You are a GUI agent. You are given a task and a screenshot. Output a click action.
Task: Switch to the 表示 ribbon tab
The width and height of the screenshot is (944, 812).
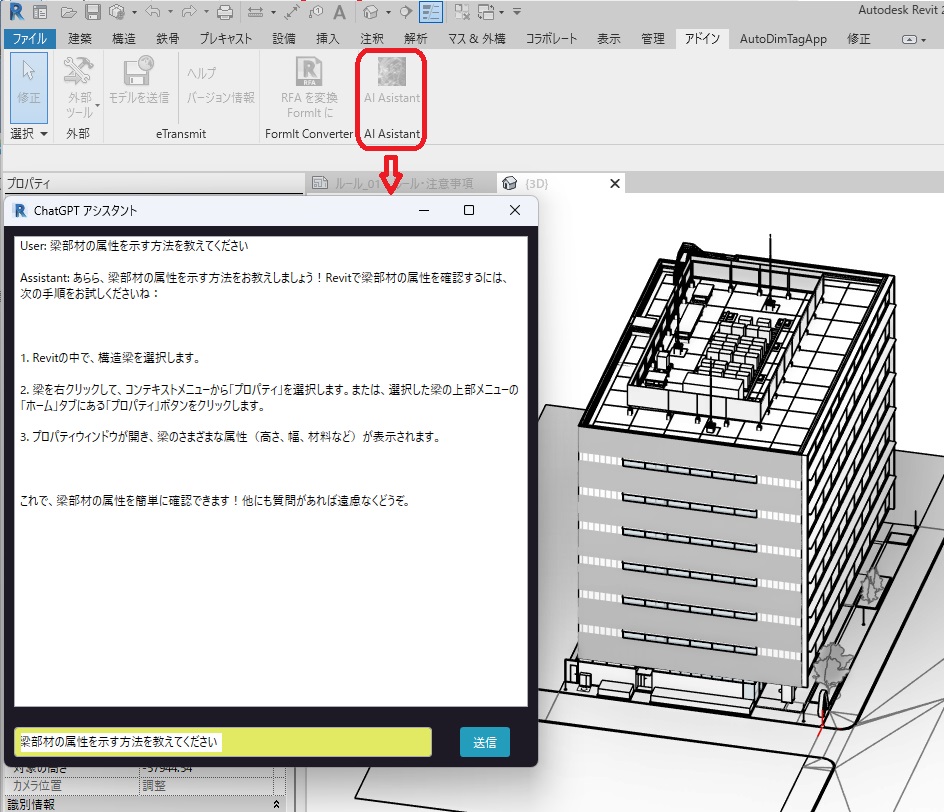[x=609, y=39]
